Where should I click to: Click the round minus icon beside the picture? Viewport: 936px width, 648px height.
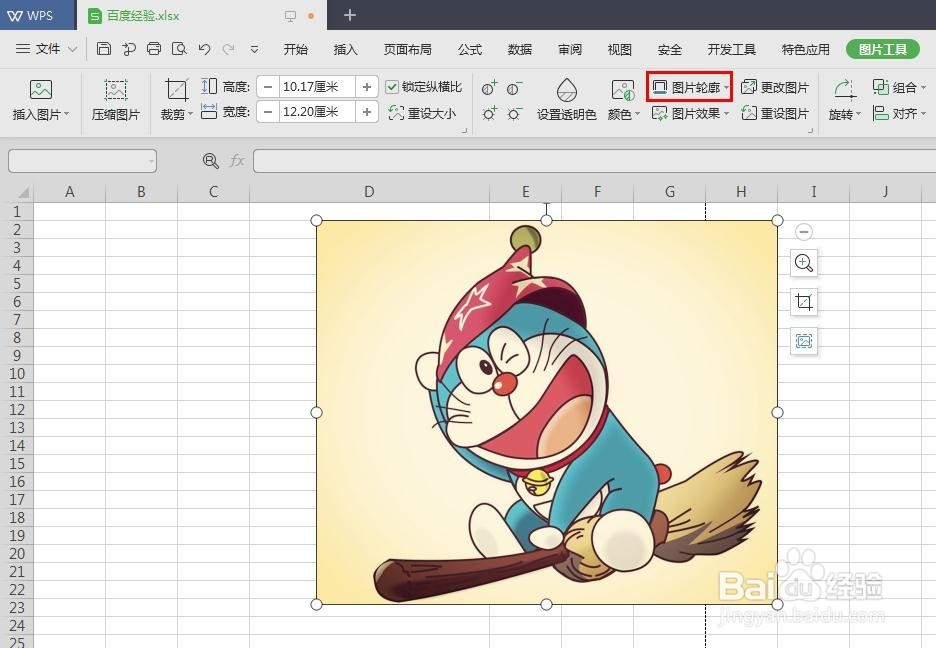pos(803,232)
